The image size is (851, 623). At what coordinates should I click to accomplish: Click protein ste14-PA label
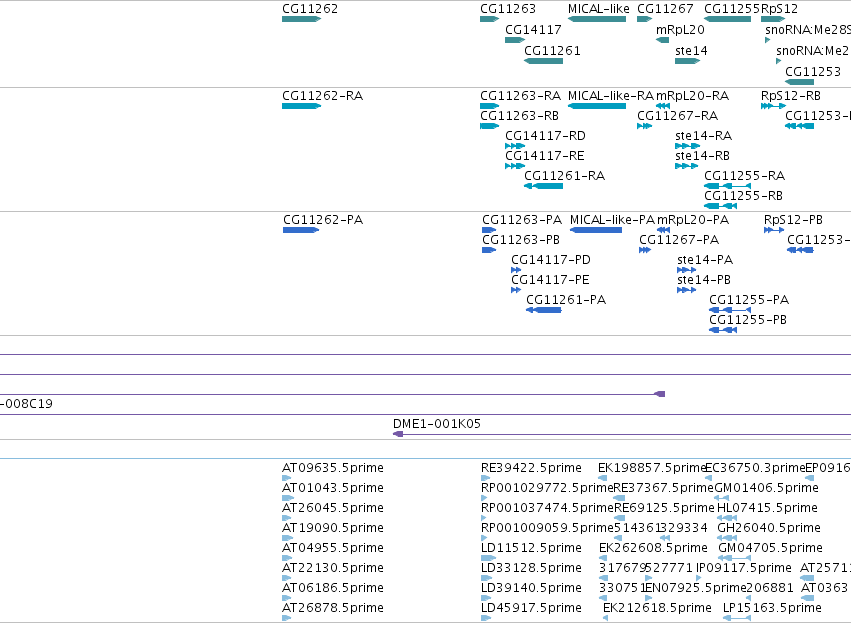705,260
